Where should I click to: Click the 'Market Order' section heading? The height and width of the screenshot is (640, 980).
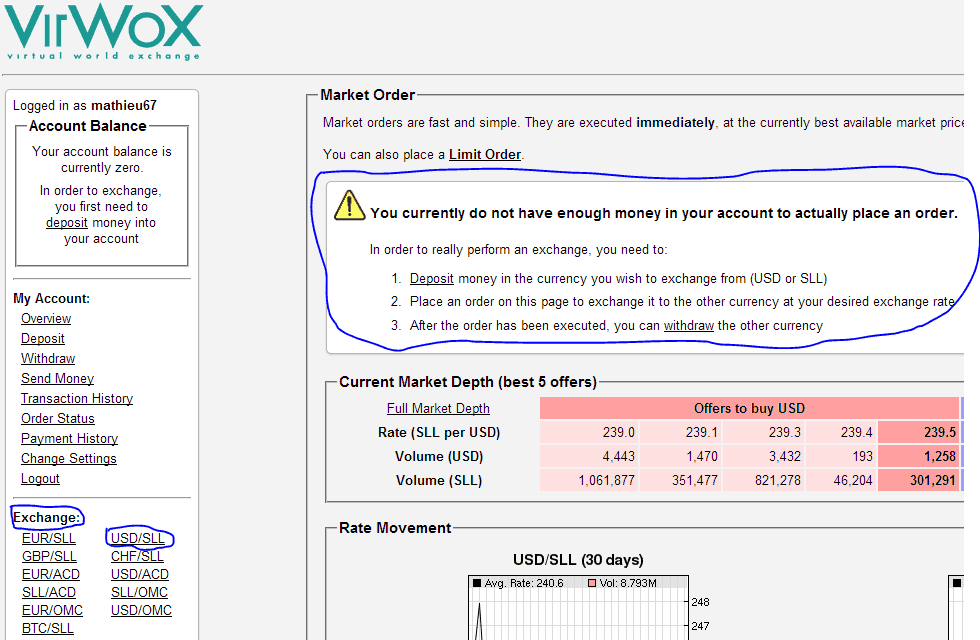pos(368,95)
